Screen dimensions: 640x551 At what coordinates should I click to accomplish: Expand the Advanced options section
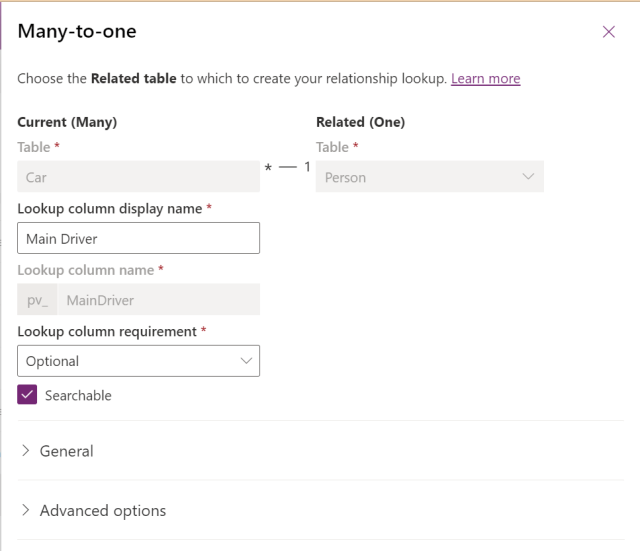(x=94, y=511)
